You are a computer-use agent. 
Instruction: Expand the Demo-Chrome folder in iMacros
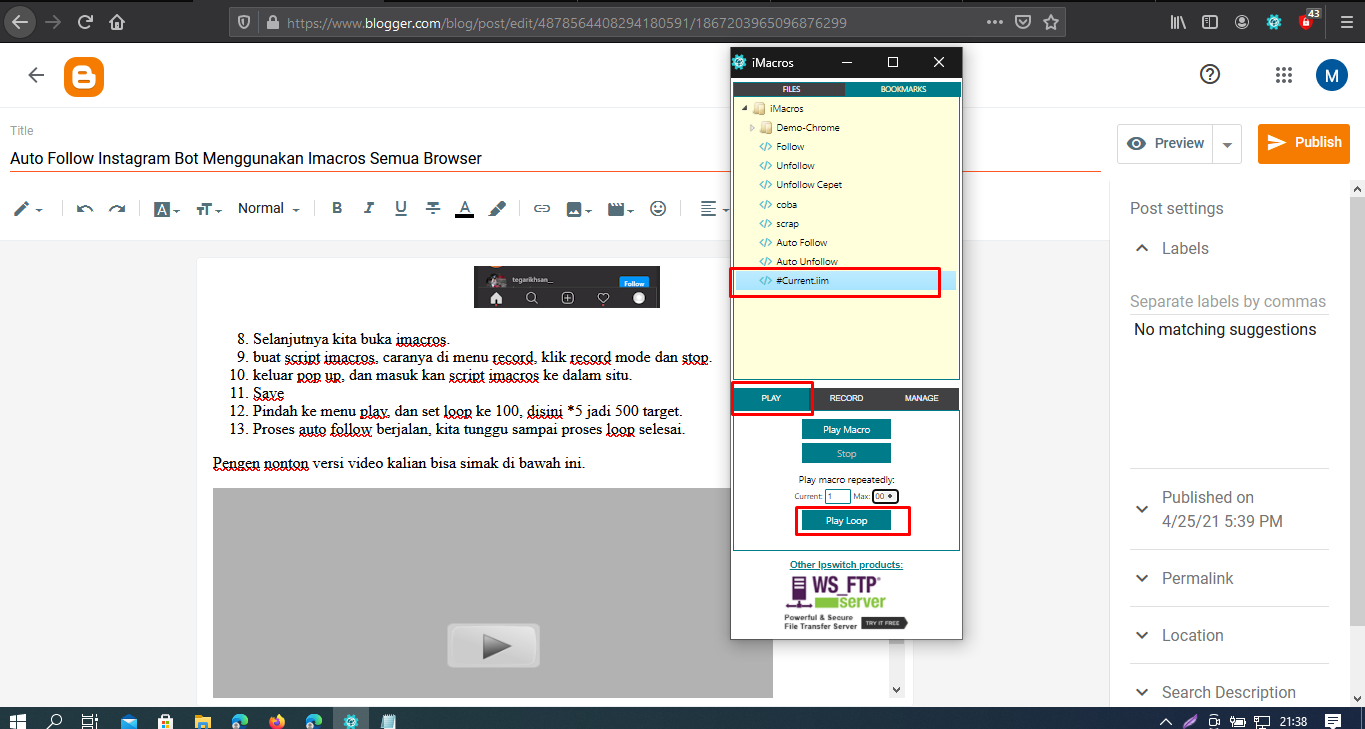[x=752, y=127]
